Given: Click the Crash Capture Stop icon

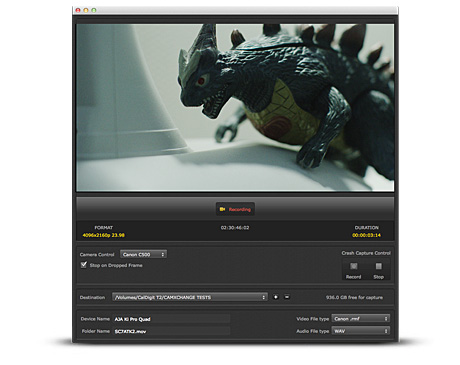Looking at the screenshot, I should point(379,266).
